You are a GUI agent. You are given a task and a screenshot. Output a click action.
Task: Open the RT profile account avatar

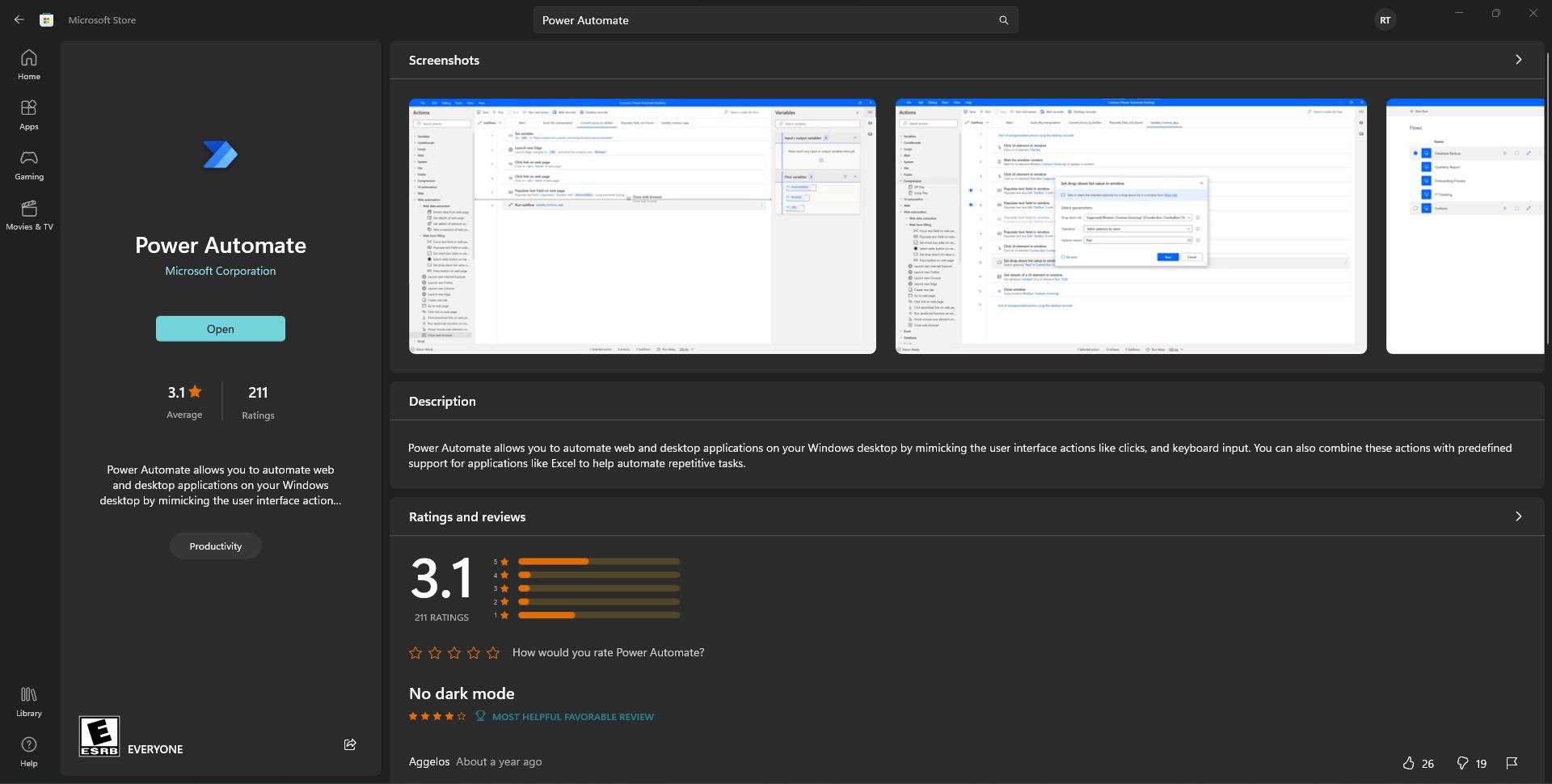[1385, 20]
